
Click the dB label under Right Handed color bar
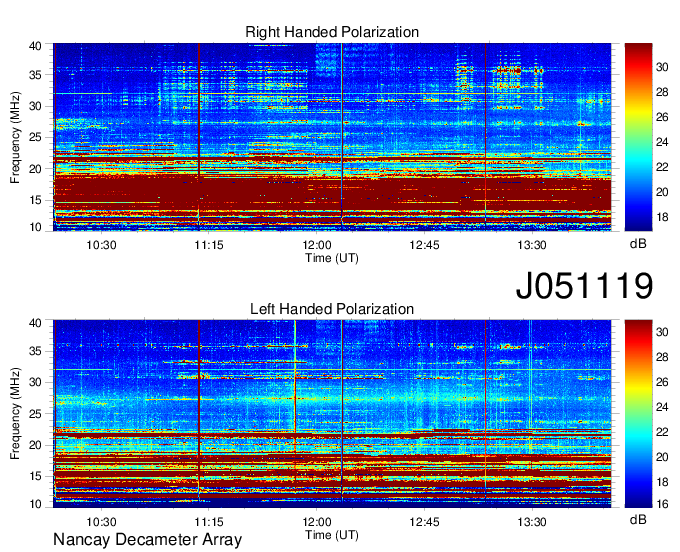pyautogui.click(x=638, y=244)
